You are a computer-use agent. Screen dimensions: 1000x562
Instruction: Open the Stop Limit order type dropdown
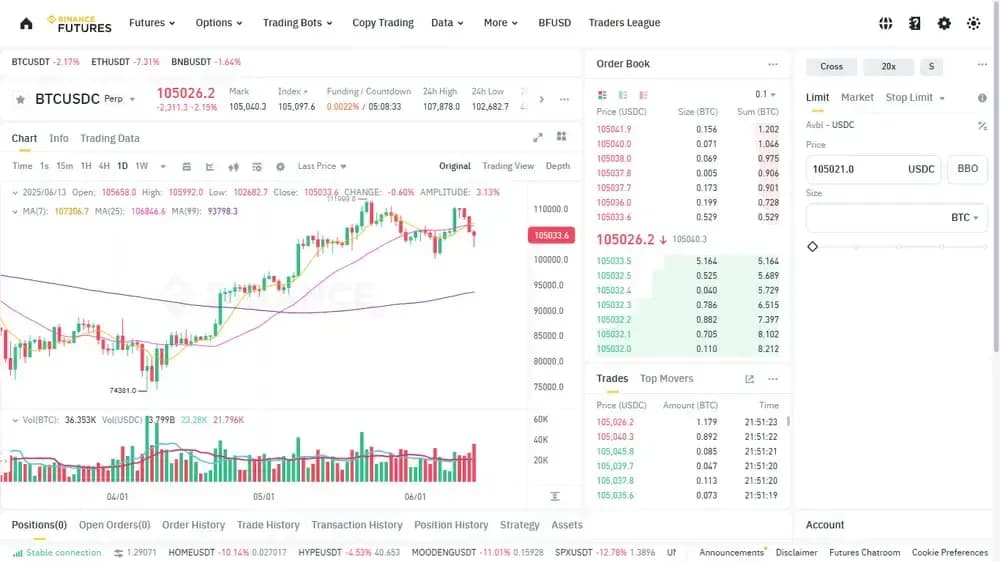(x=915, y=98)
